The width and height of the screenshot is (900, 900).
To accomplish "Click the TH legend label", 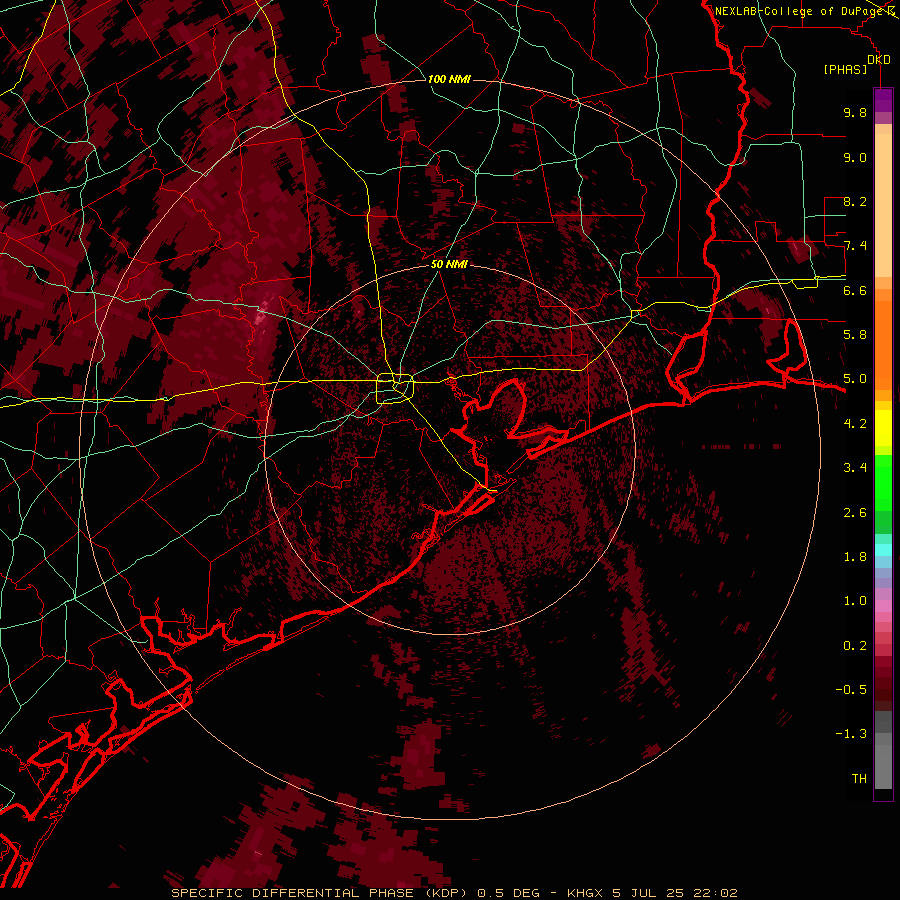I will [x=859, y=779].
